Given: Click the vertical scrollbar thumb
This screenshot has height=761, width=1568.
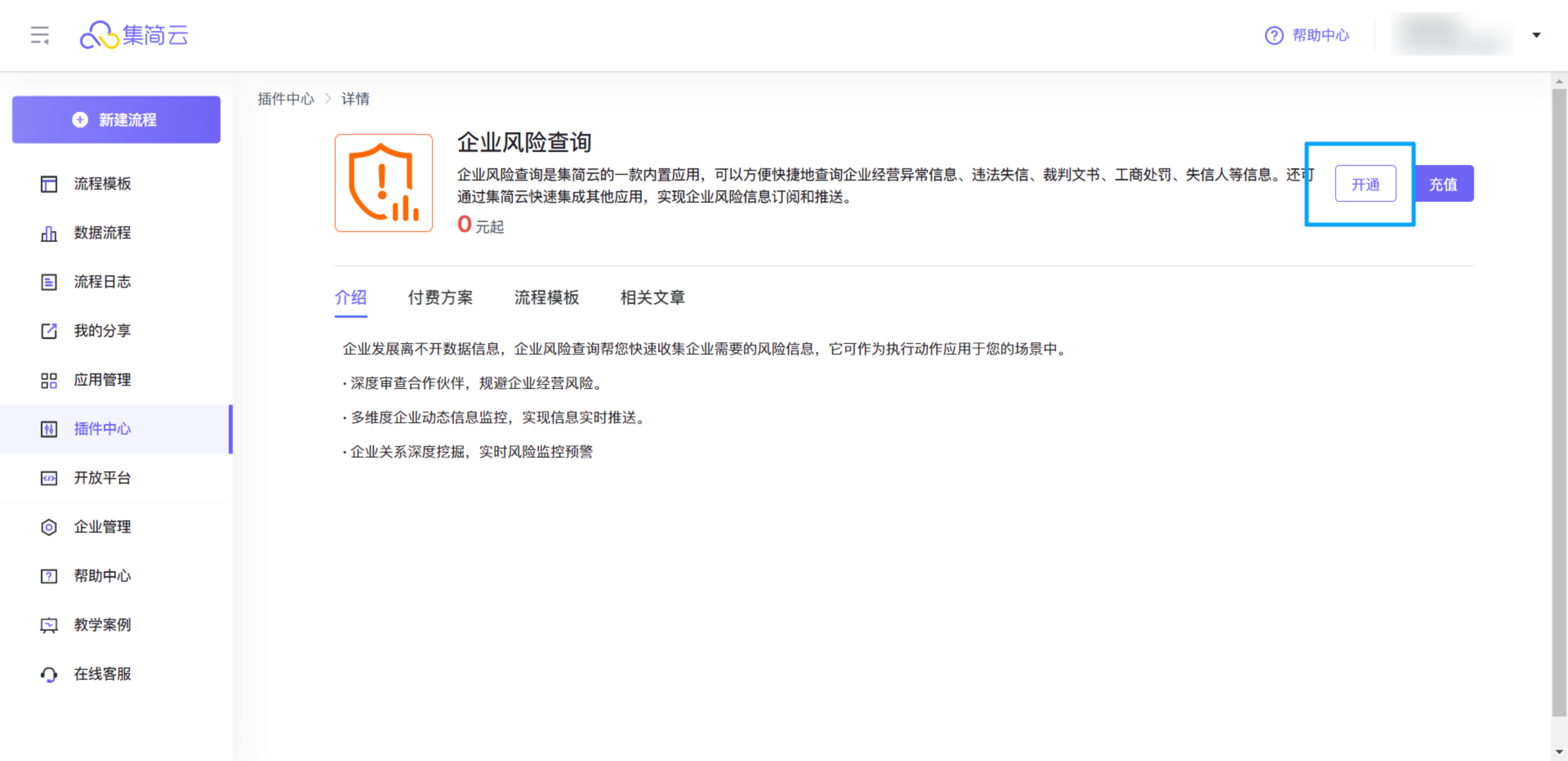Looking at the screenshot, I should pos(1559,402).
